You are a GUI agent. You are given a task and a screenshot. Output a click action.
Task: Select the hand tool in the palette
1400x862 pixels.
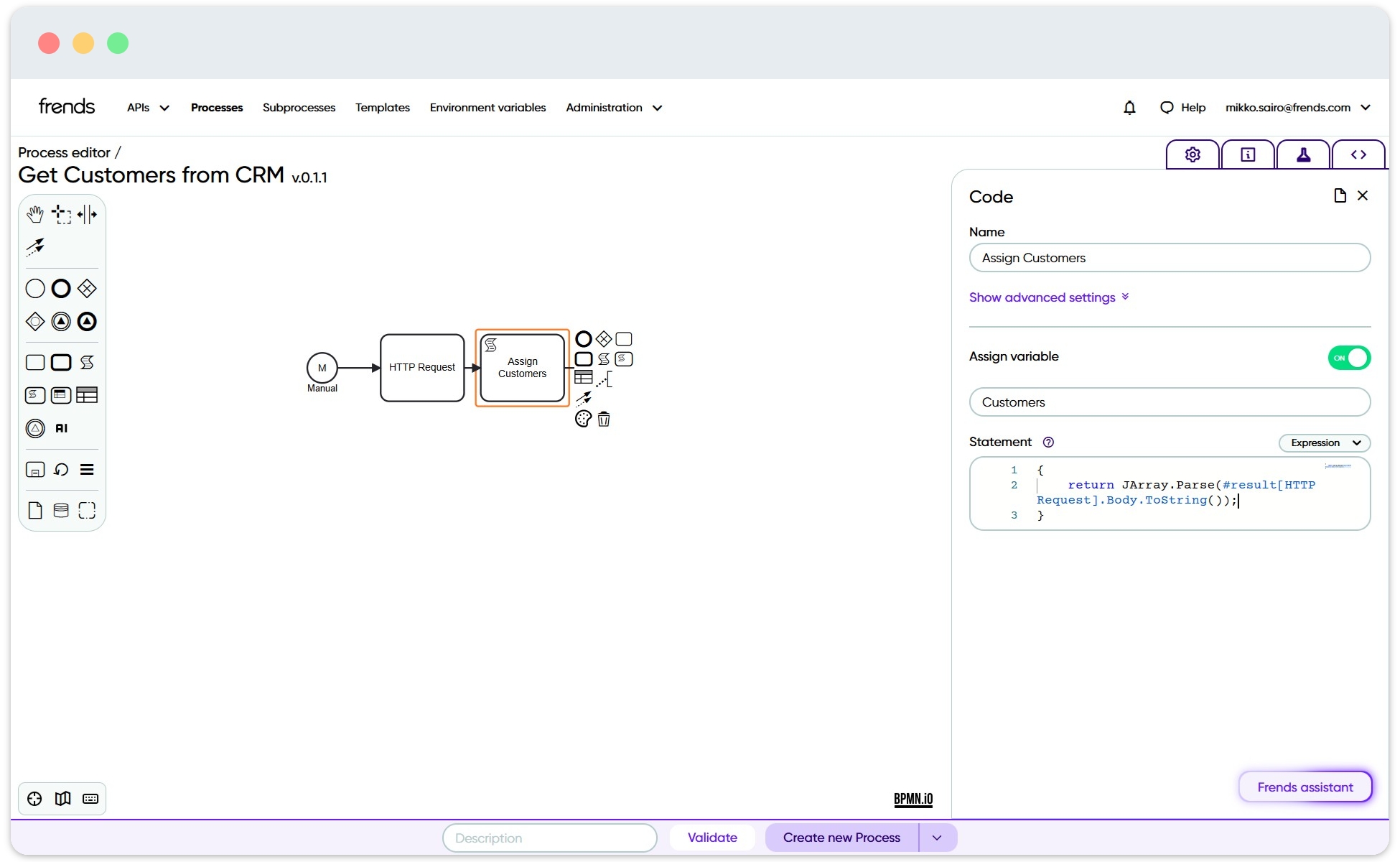(34, 213)
